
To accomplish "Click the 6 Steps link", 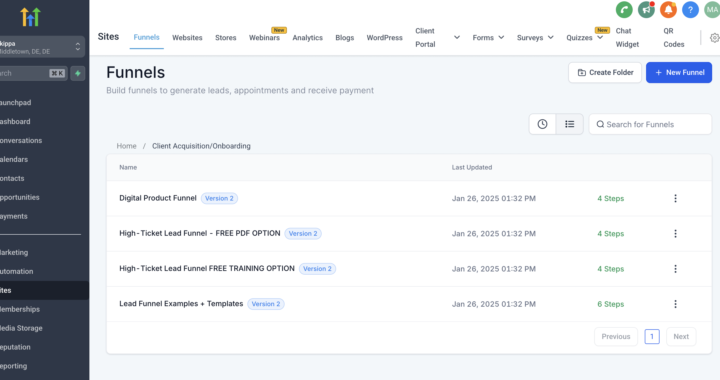I will pyautogui.click(x=610, y=304).
